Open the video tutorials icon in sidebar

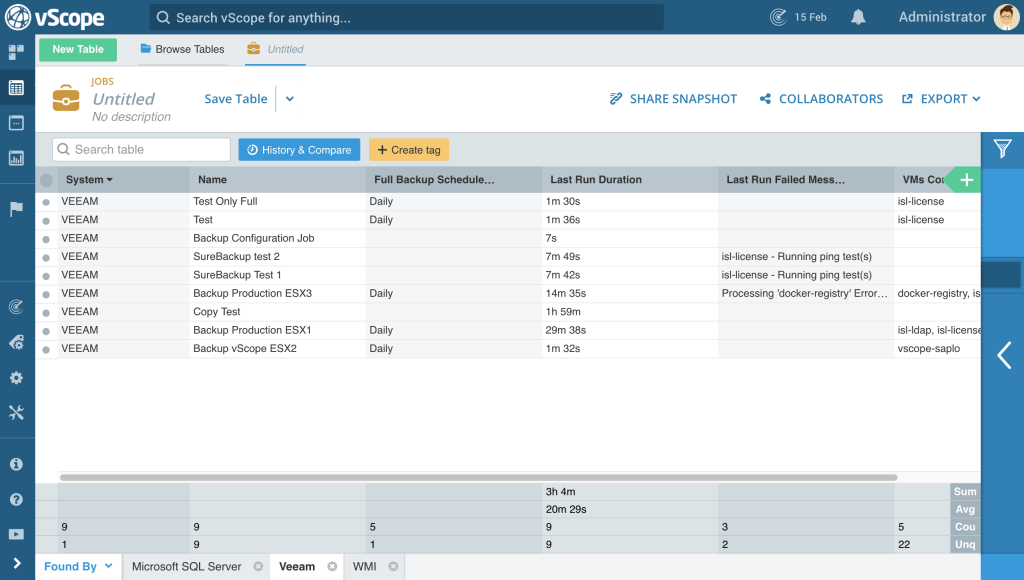click(x=16, y=534)
